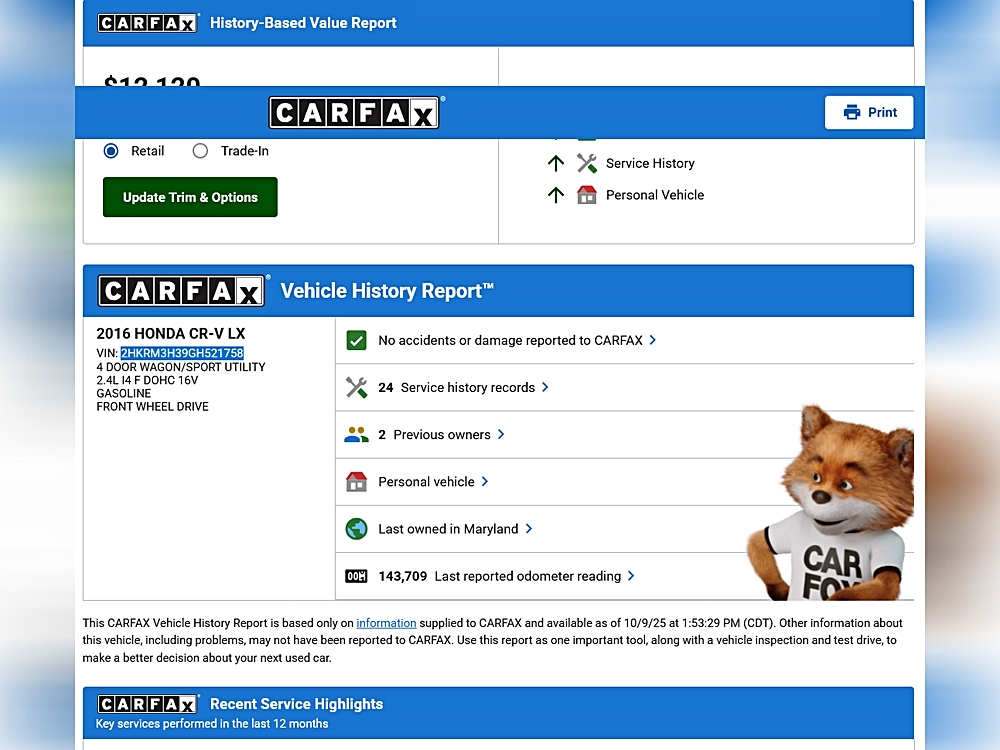Expand the 24 Service history records chevron
This screenshot has width=1000, height=750.
(x=545, y=387)
